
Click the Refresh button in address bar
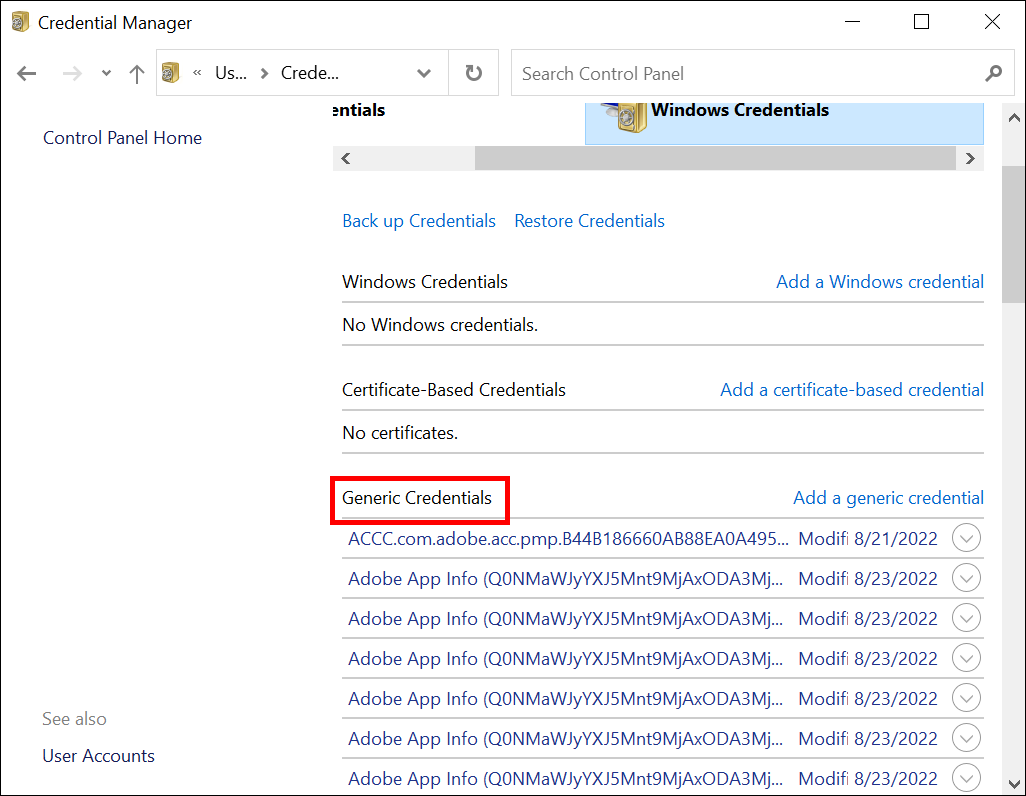point(474,74)
